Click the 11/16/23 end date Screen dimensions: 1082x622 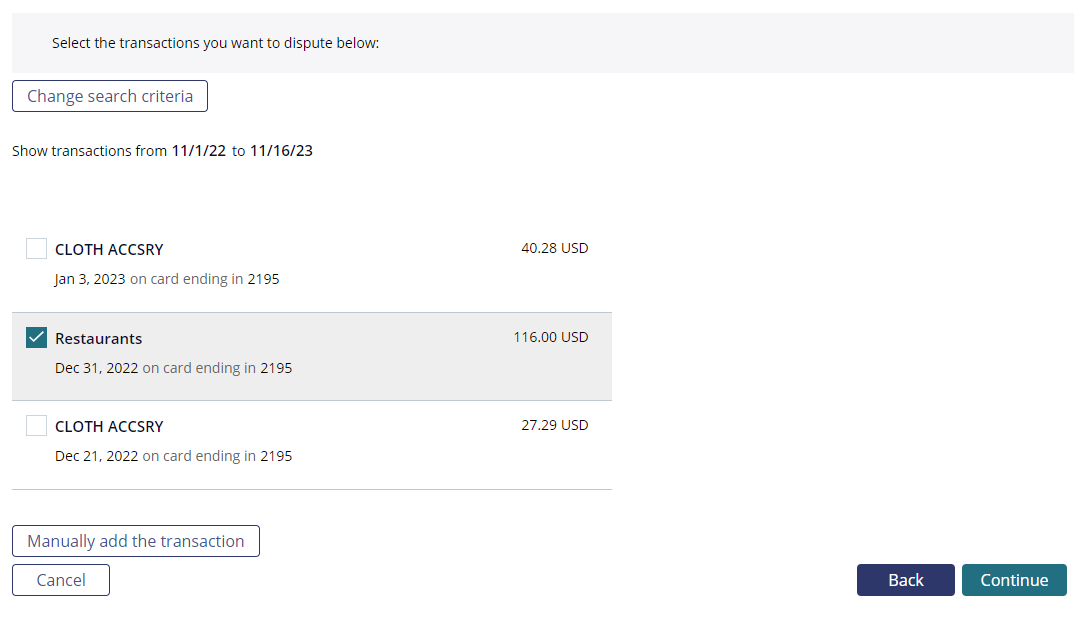[281, 150]
